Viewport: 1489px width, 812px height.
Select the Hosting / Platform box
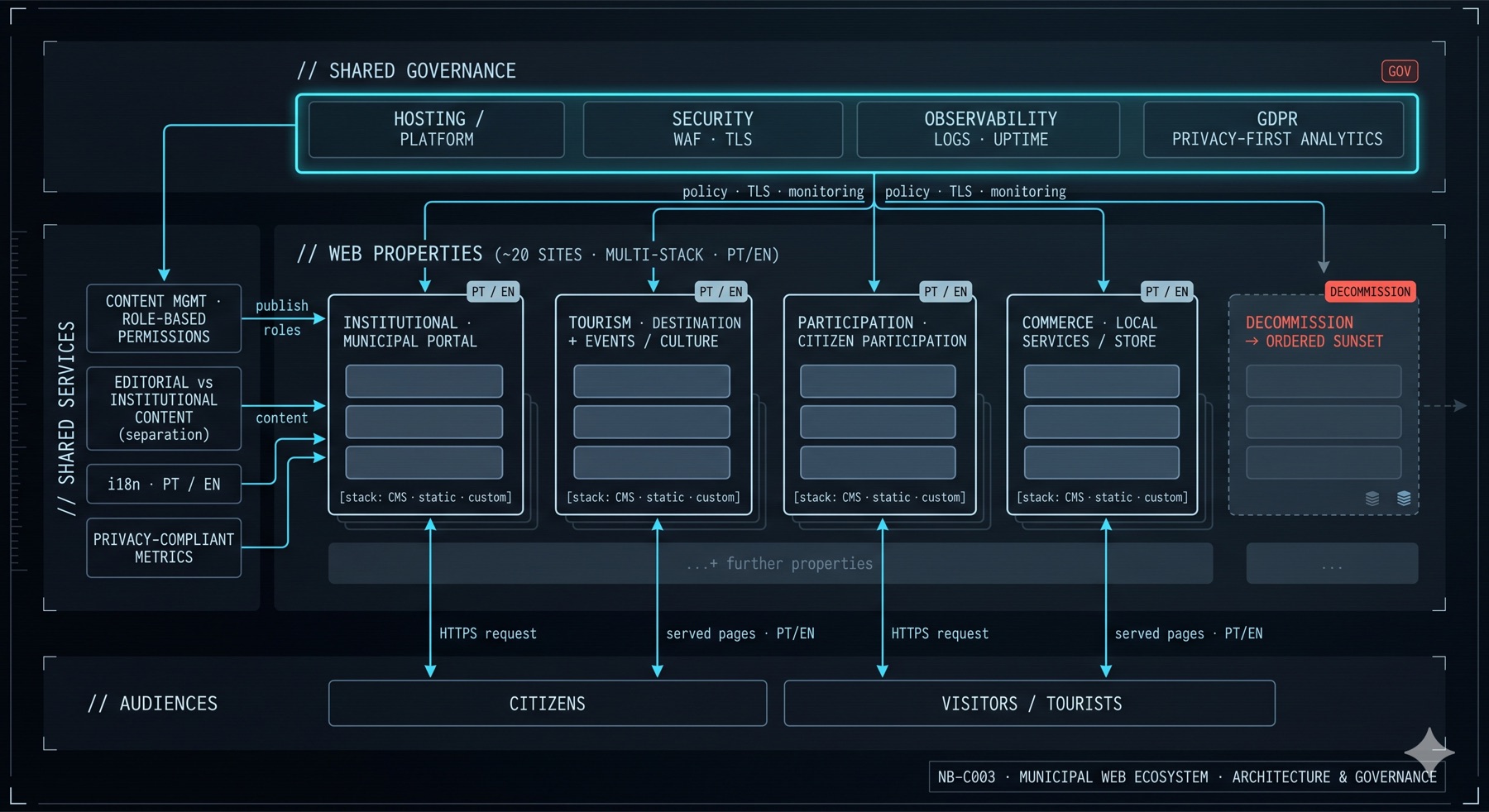(437, 129)
